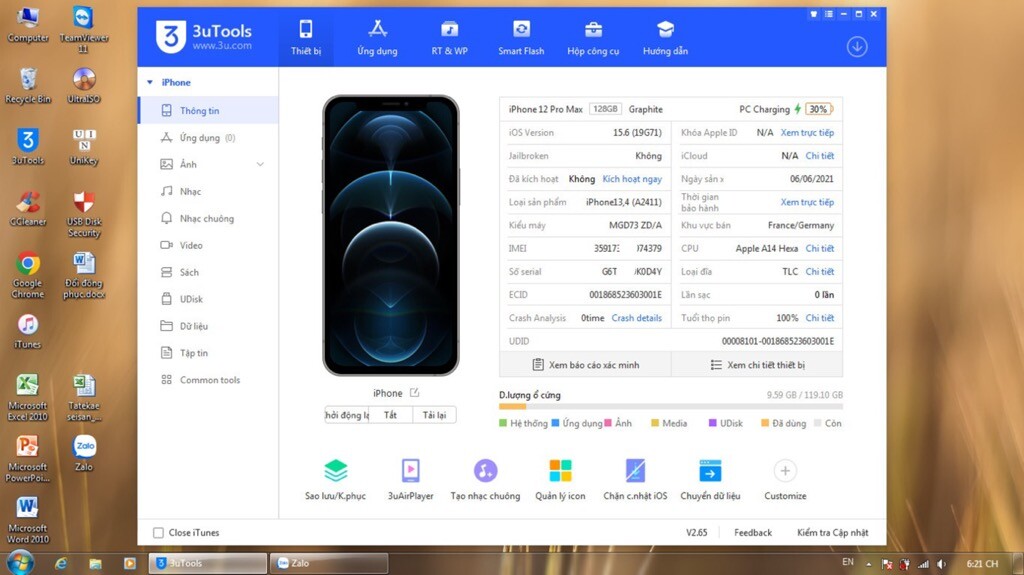Click the skin shirt icon in title bar
The image size is (1024, 575).
(x=813, y=14)
